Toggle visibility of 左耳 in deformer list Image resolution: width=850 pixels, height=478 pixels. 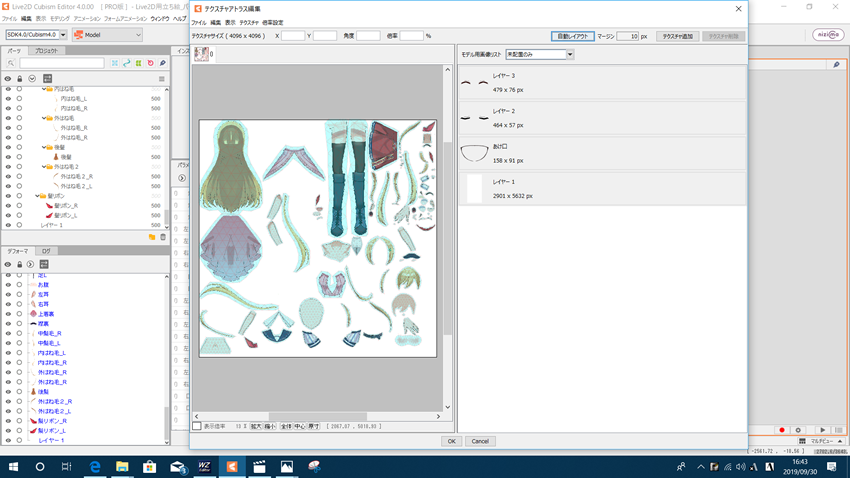(8, 294)
